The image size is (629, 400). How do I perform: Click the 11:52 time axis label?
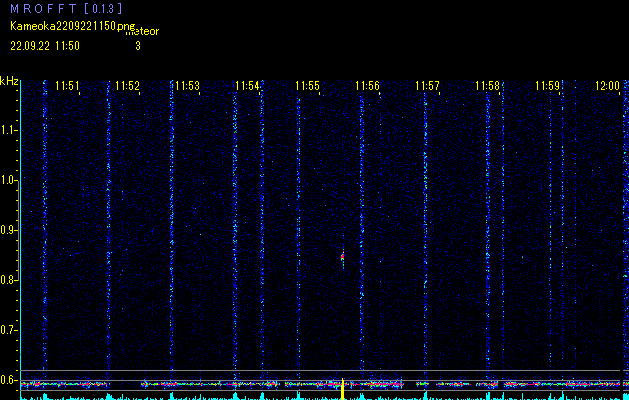pyautogui.click(x=127, y=86)
